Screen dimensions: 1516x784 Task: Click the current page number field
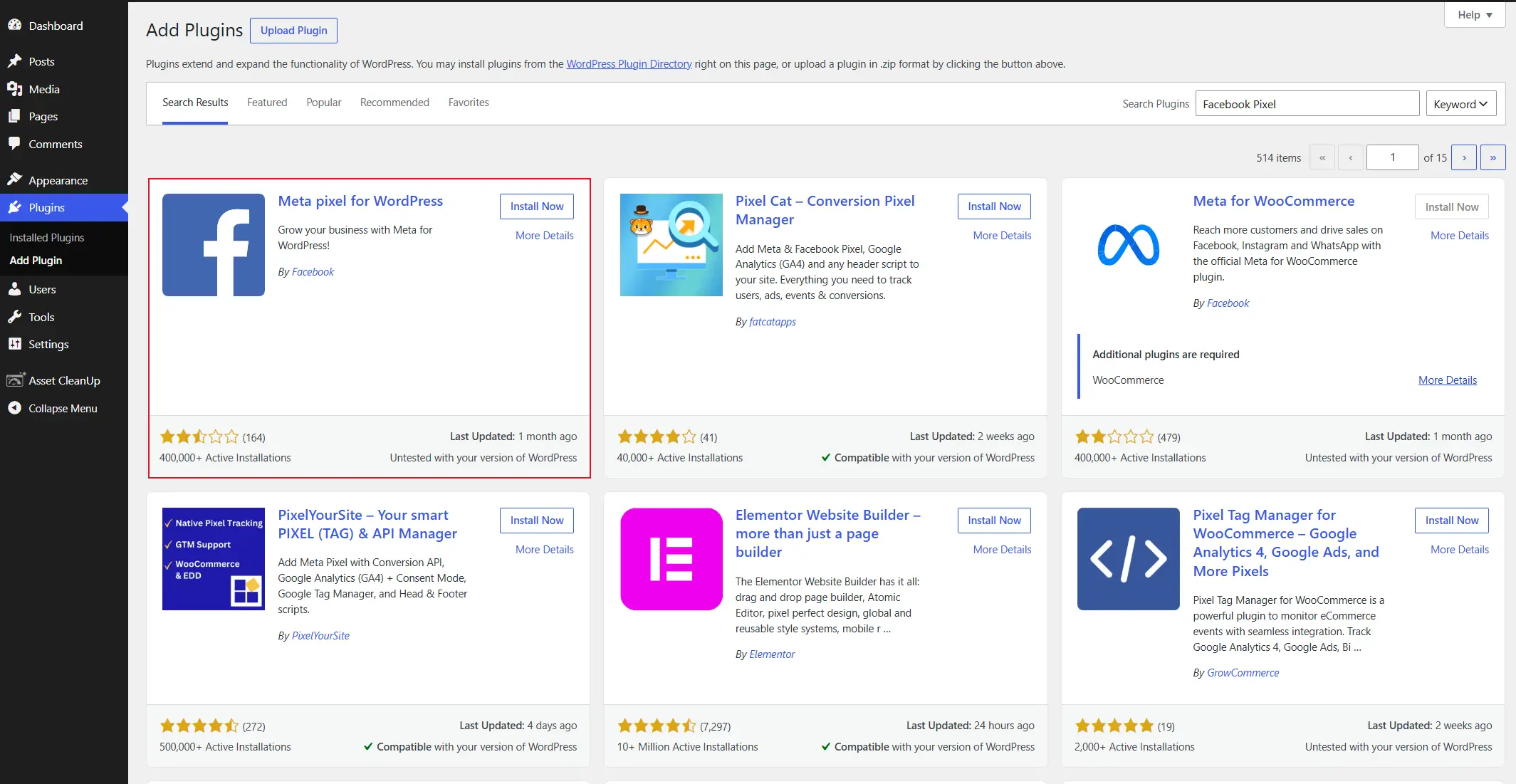tap(1393, 157)
